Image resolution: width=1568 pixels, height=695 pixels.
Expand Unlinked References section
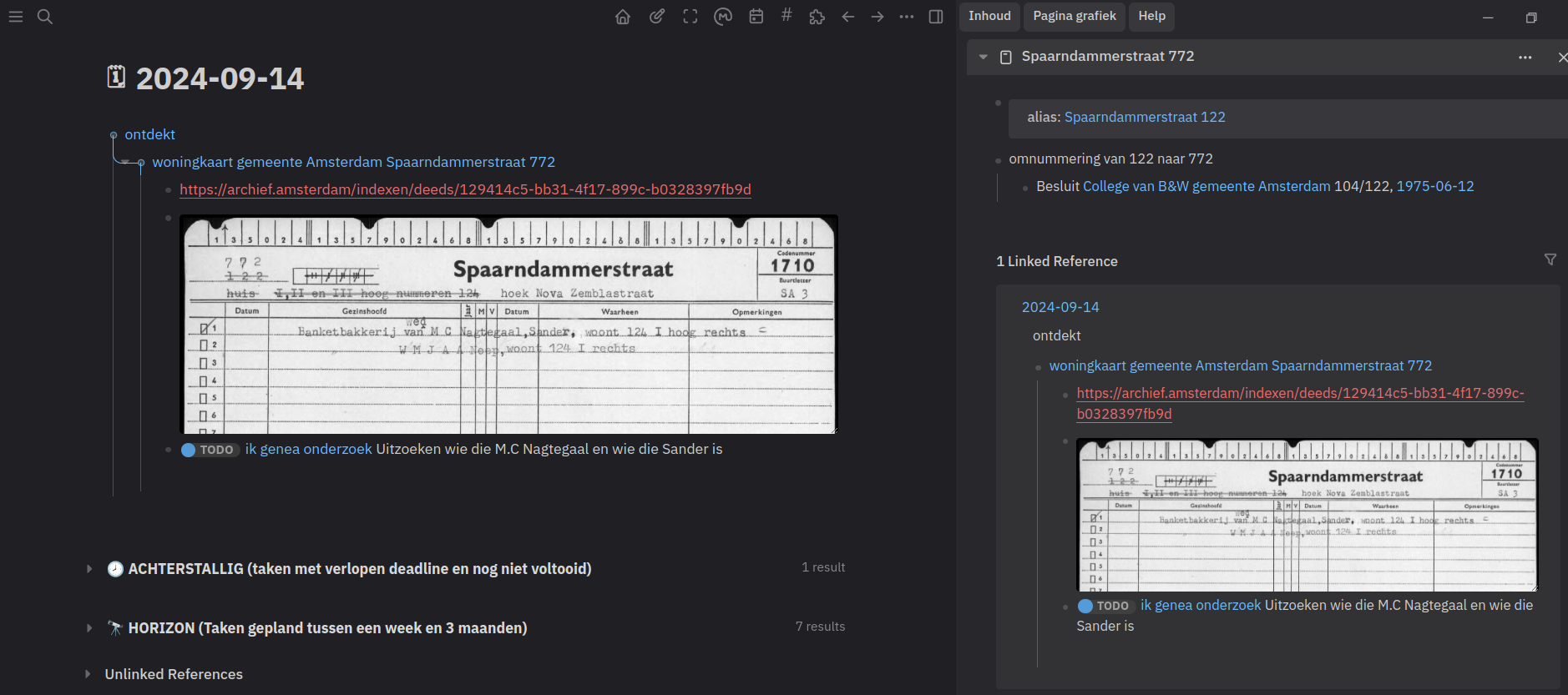(88, 674)
